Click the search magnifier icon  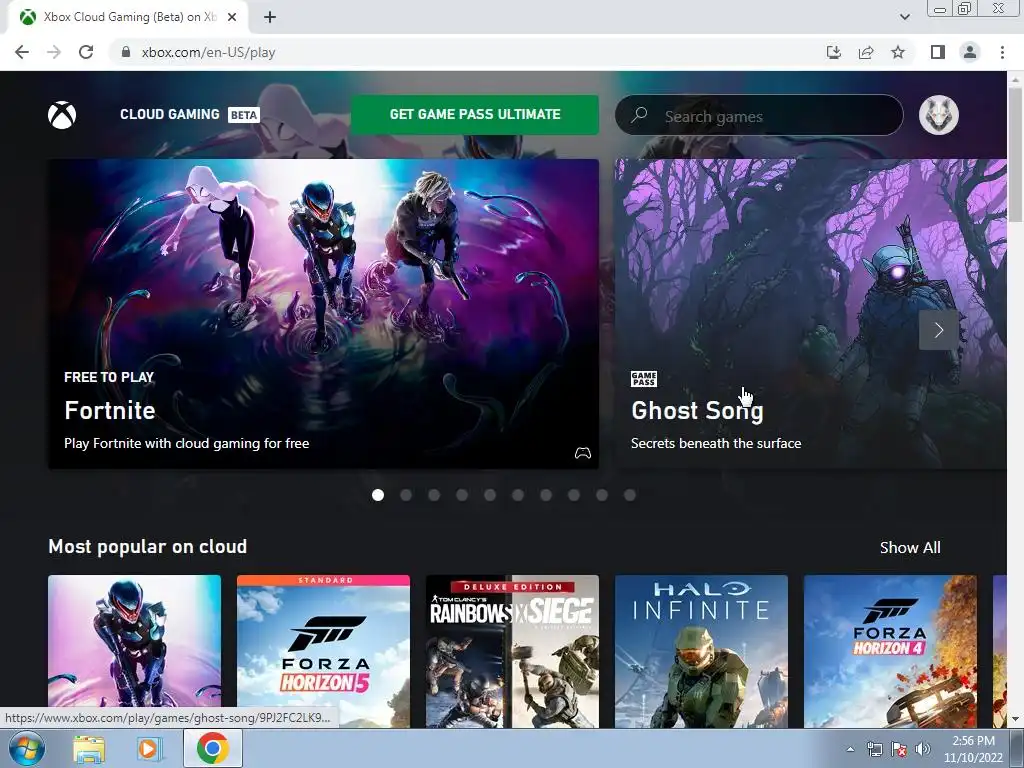(x=639, y=115)
